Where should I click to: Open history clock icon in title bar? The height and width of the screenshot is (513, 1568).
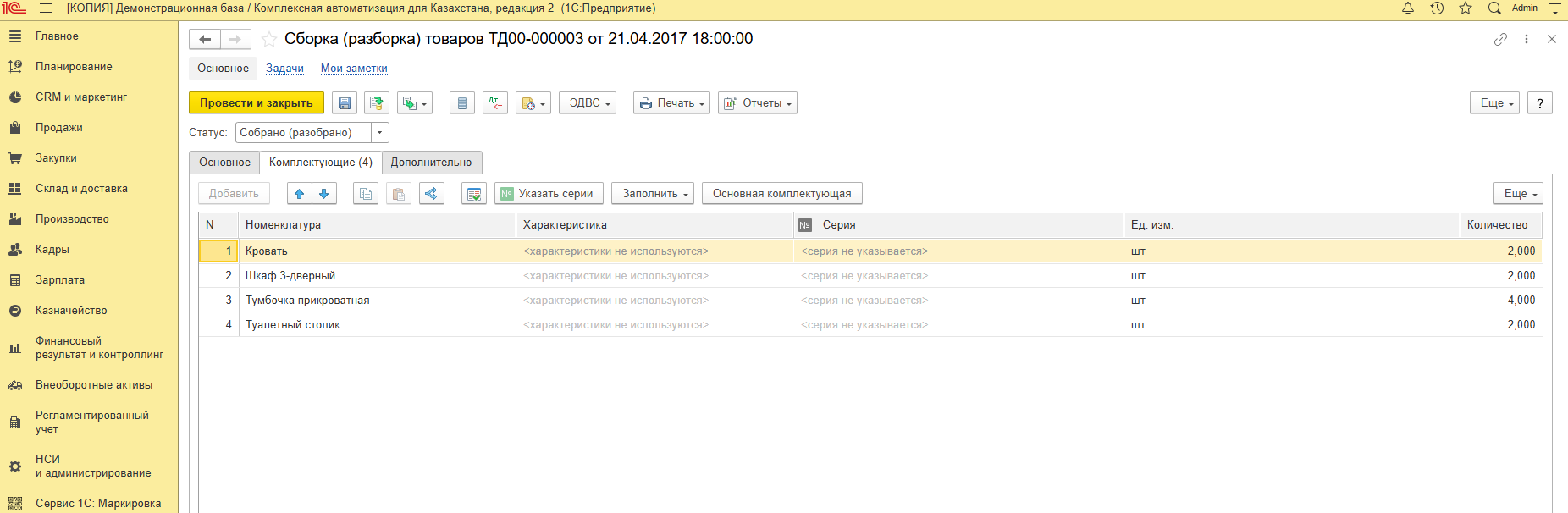[x=1437, y=8]
